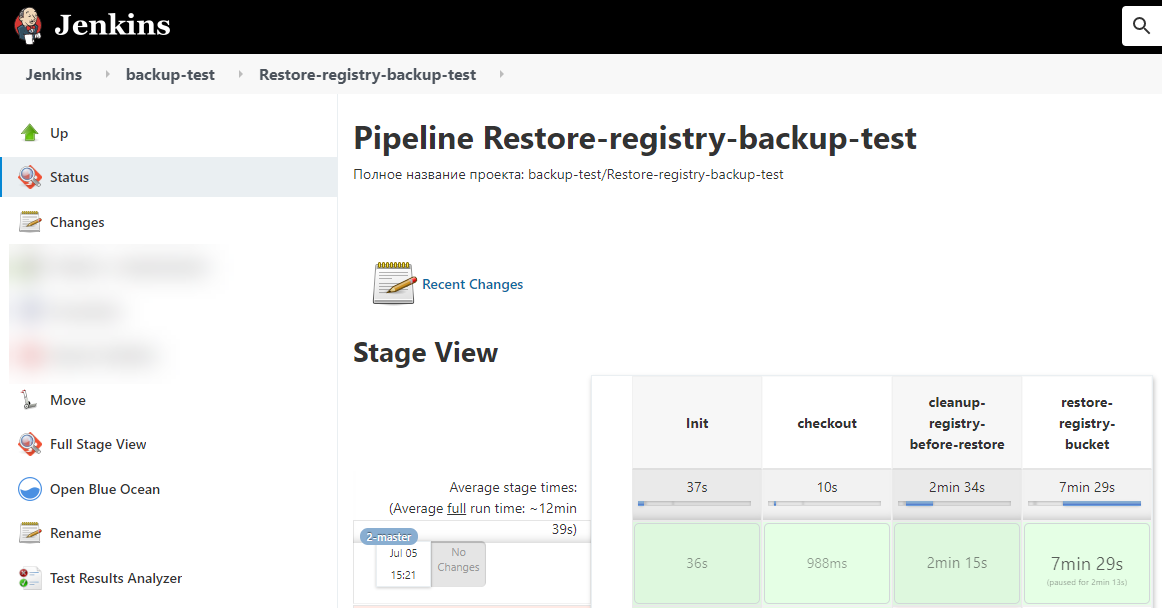The image size is (1162, 608).
Task: Expand the backup-test breadcrumb arrow
Action: [x=240, y=74]
